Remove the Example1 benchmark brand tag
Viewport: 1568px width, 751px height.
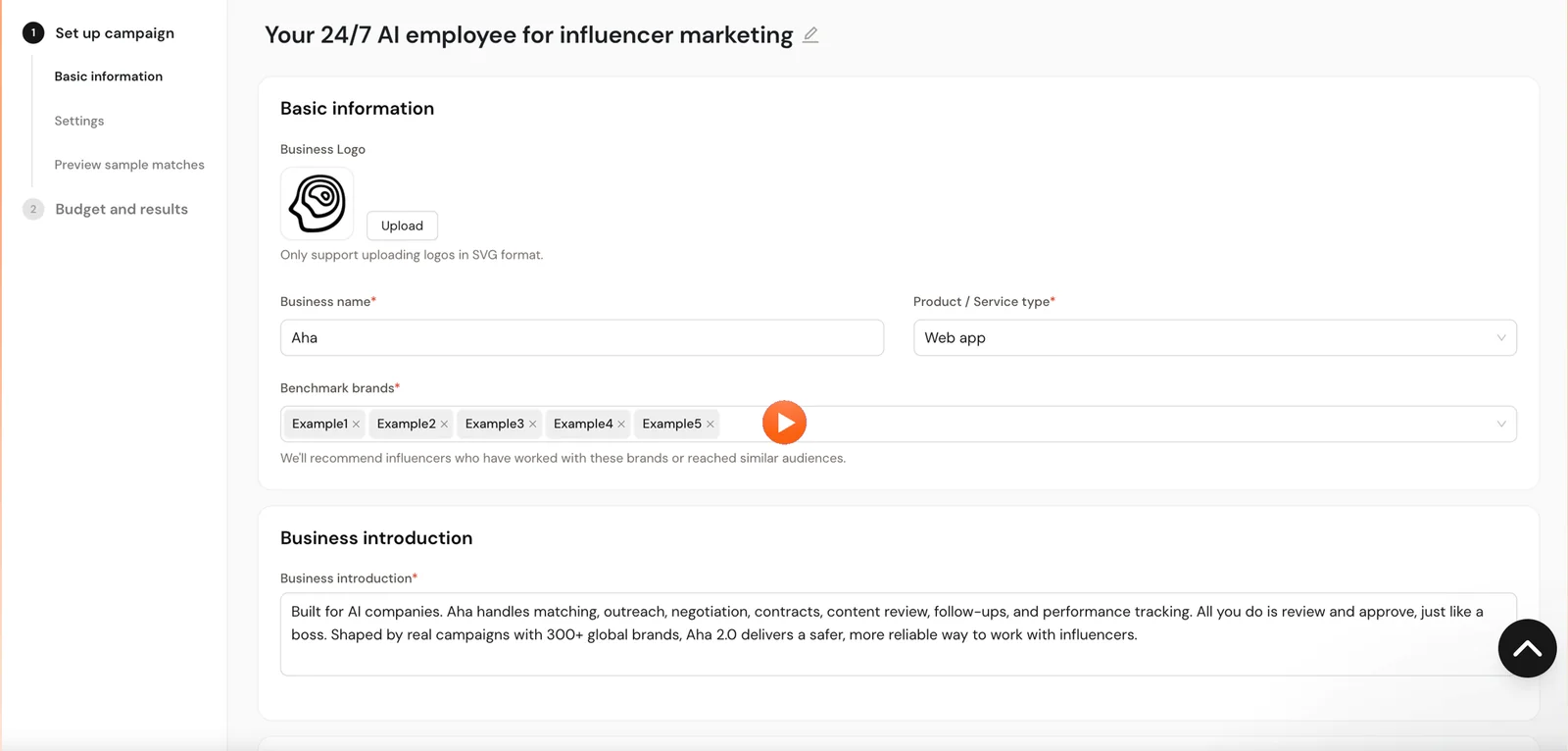coord(356,425)
